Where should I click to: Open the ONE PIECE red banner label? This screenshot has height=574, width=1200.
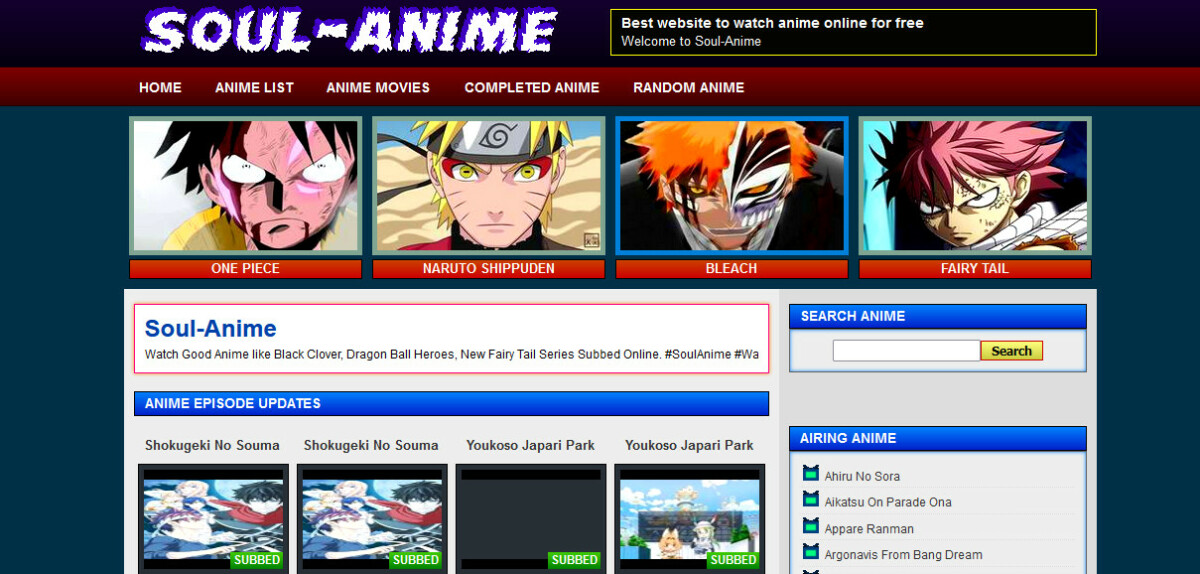click(x=245, y=269)
